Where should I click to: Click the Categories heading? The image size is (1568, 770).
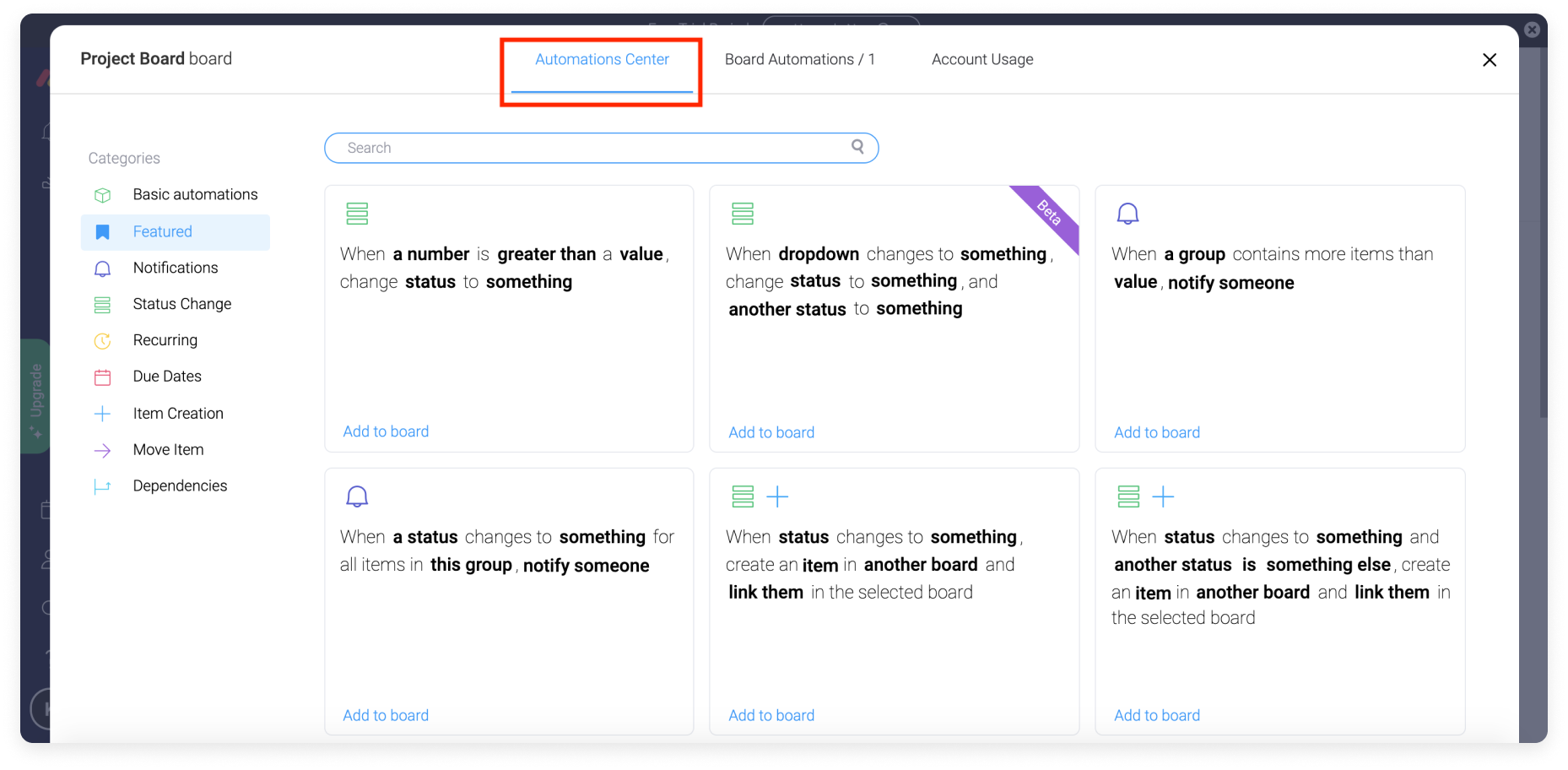click(x=124, y=158)
